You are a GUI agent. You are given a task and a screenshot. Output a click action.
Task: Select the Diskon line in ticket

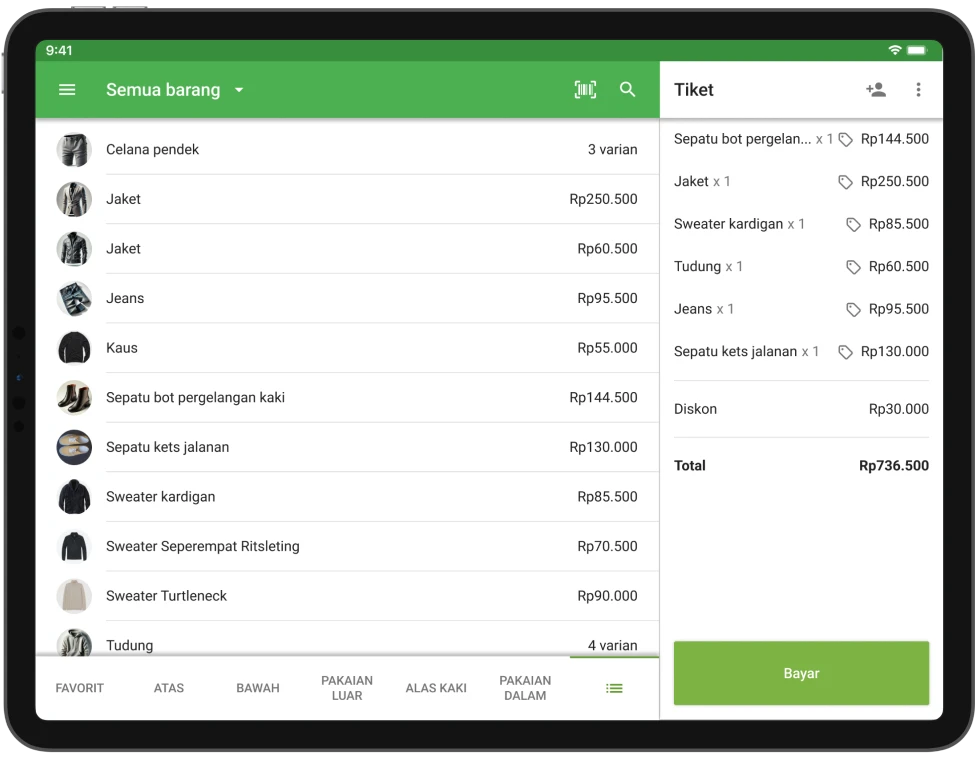coord(800,409)
